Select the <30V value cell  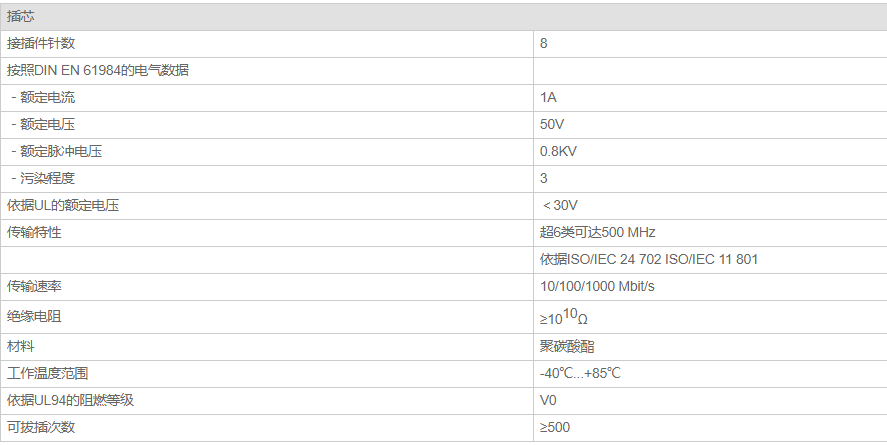point(560,205)
